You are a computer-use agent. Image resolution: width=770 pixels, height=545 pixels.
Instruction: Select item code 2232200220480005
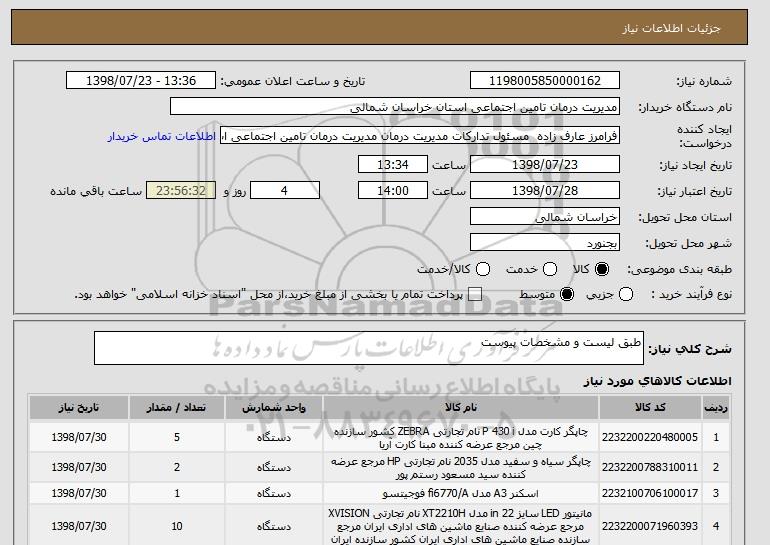[x=650, y=437]
